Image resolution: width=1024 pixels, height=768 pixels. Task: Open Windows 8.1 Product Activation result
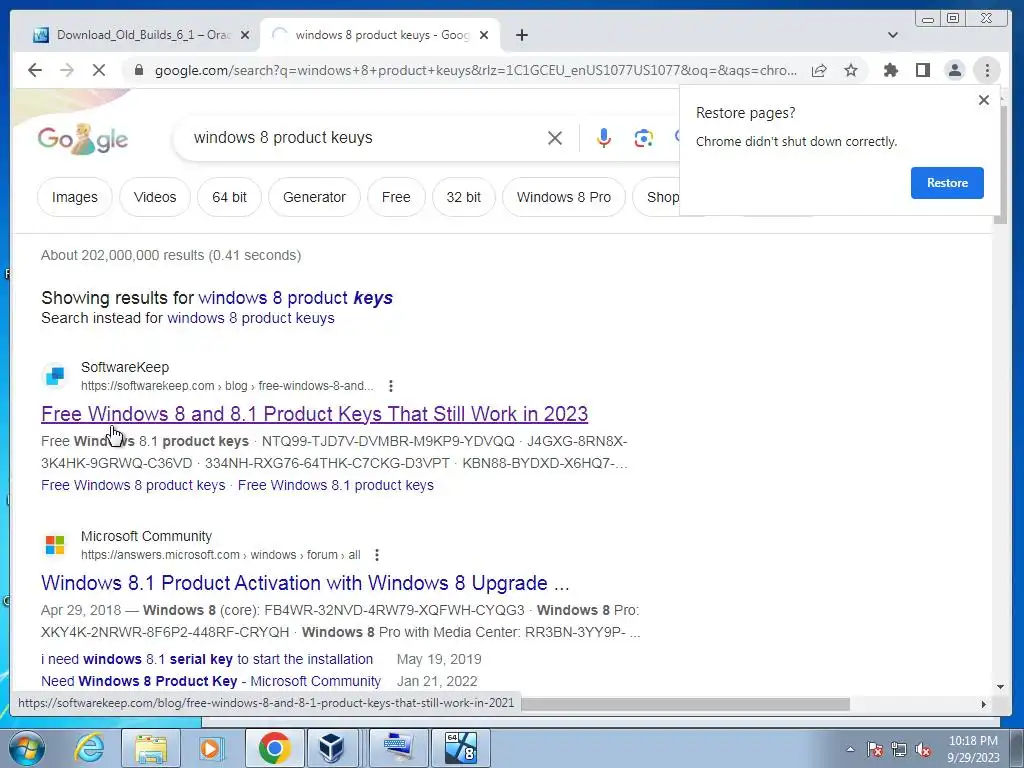305,583
